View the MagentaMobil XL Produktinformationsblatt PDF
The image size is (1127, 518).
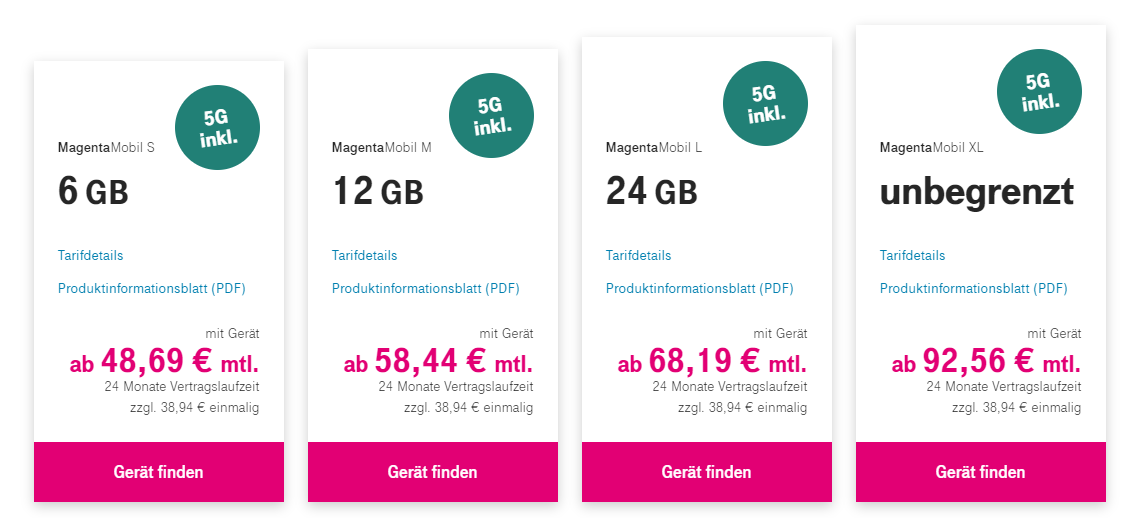click(974, 289)
